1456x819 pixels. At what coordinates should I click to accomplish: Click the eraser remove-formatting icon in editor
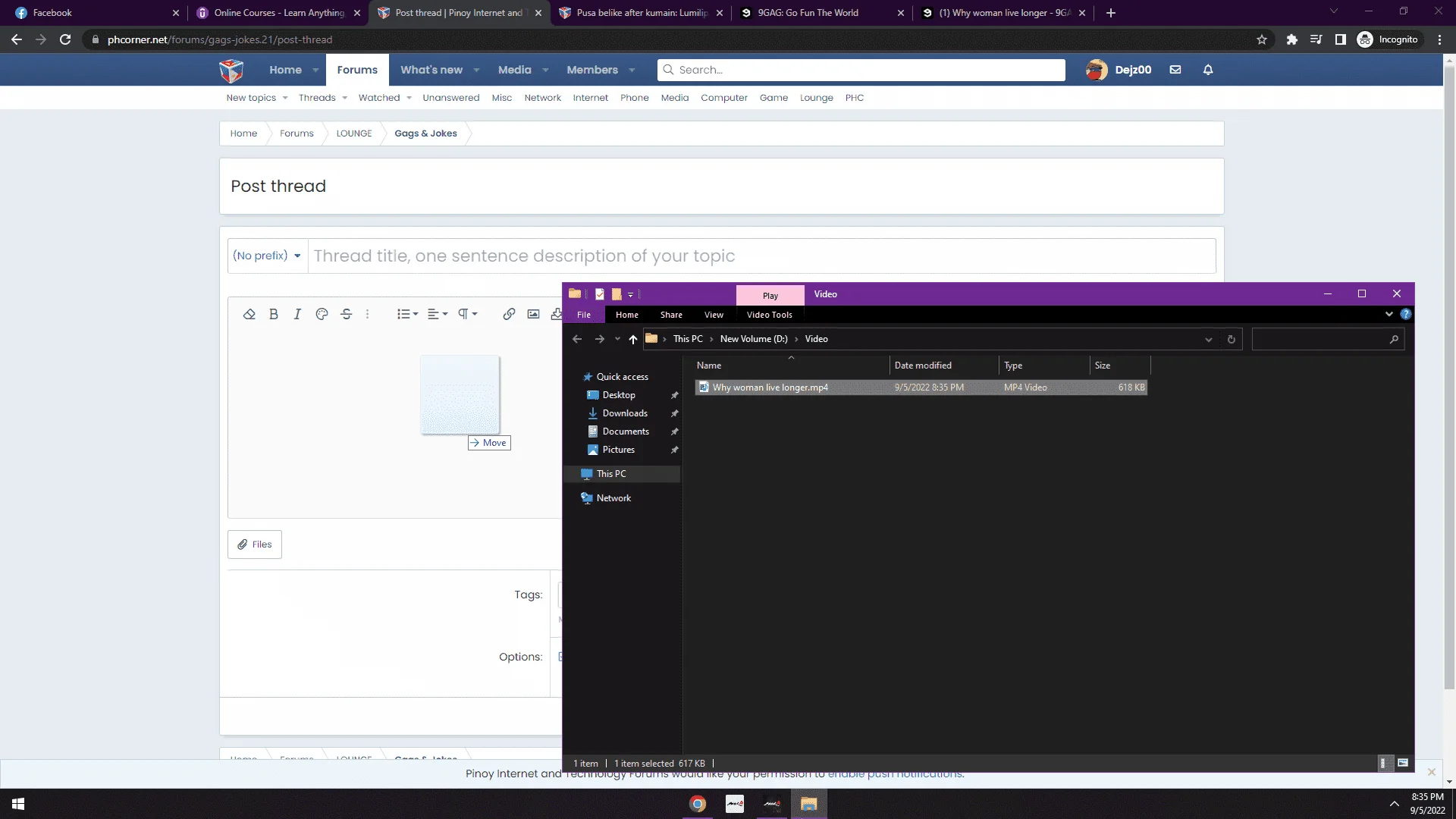click(x=249, y=314)
